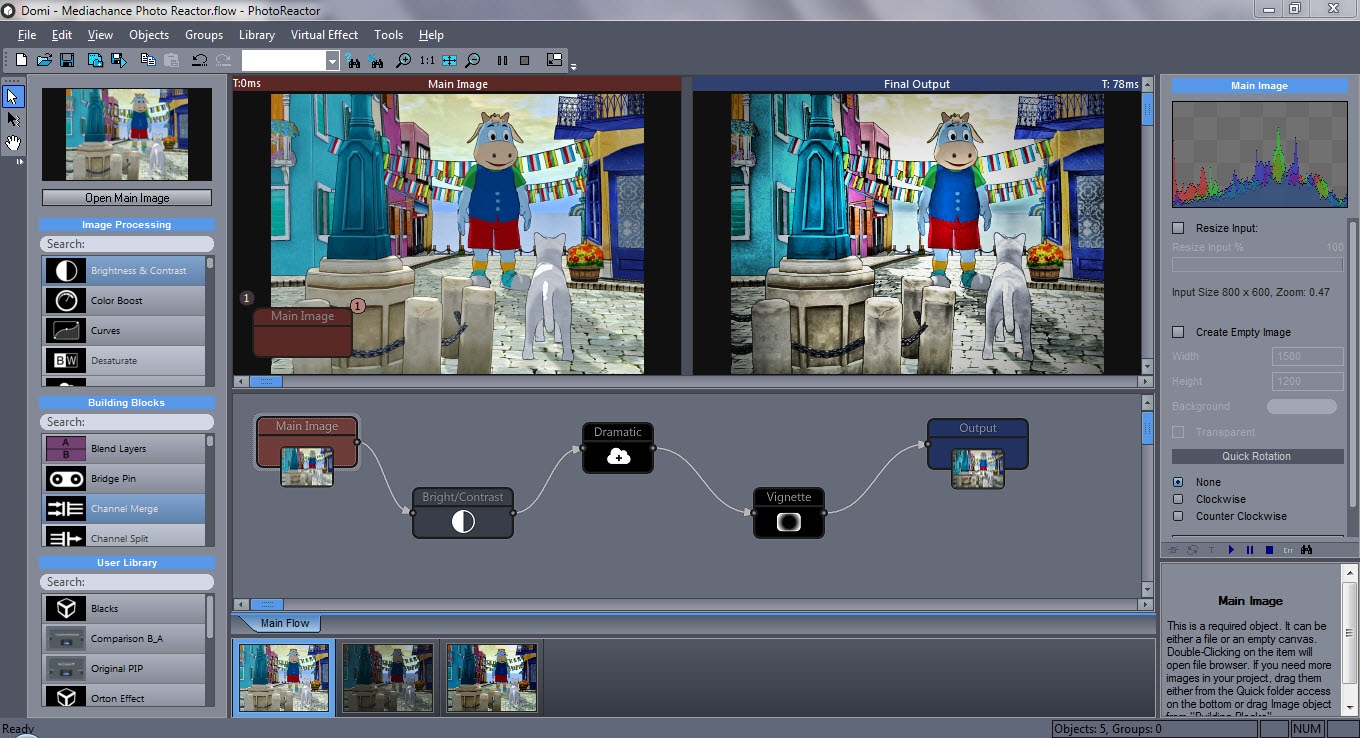
Task: Click the Building Blocks search field
Action: 127,422
